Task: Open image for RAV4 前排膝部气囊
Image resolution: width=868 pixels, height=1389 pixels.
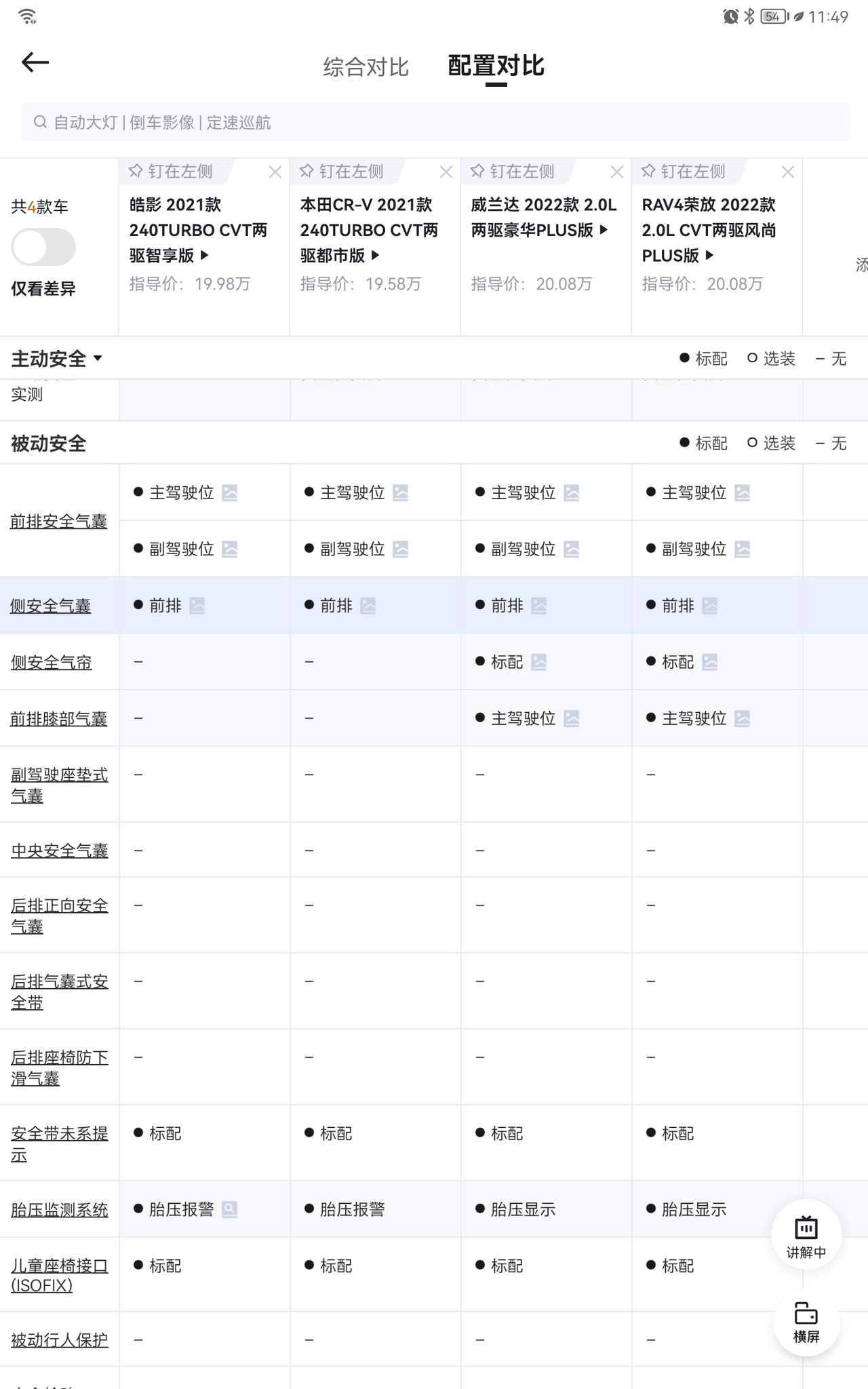Action: click(x=743, y=718)
